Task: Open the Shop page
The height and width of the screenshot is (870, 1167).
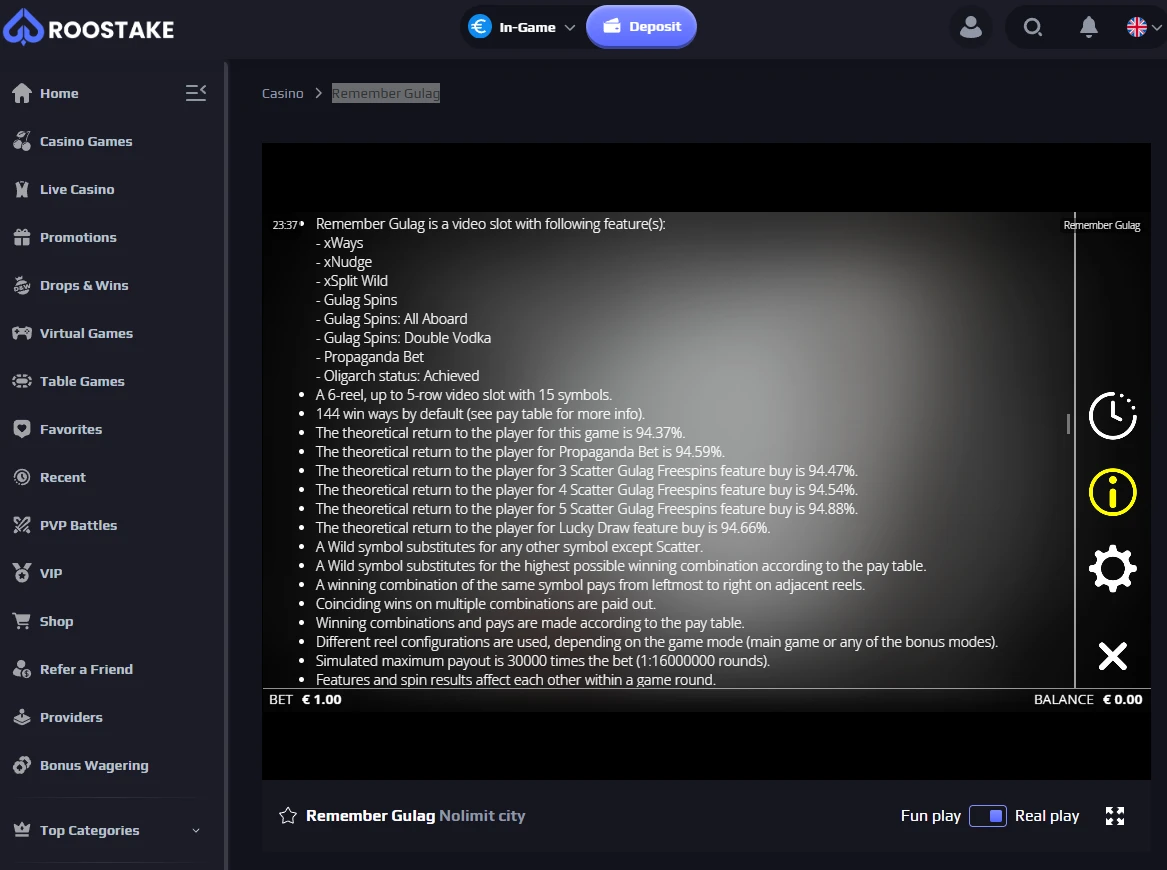Action: coord(57,621)
